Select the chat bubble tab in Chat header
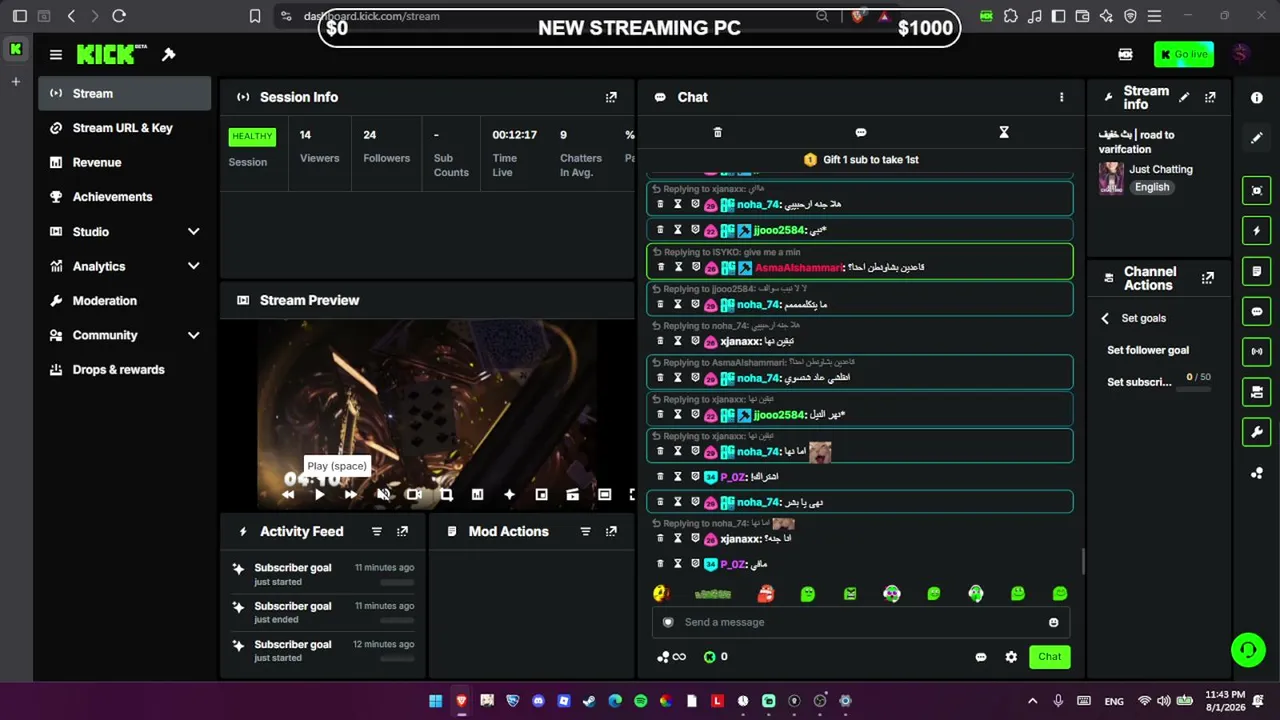 pos(861,132)
